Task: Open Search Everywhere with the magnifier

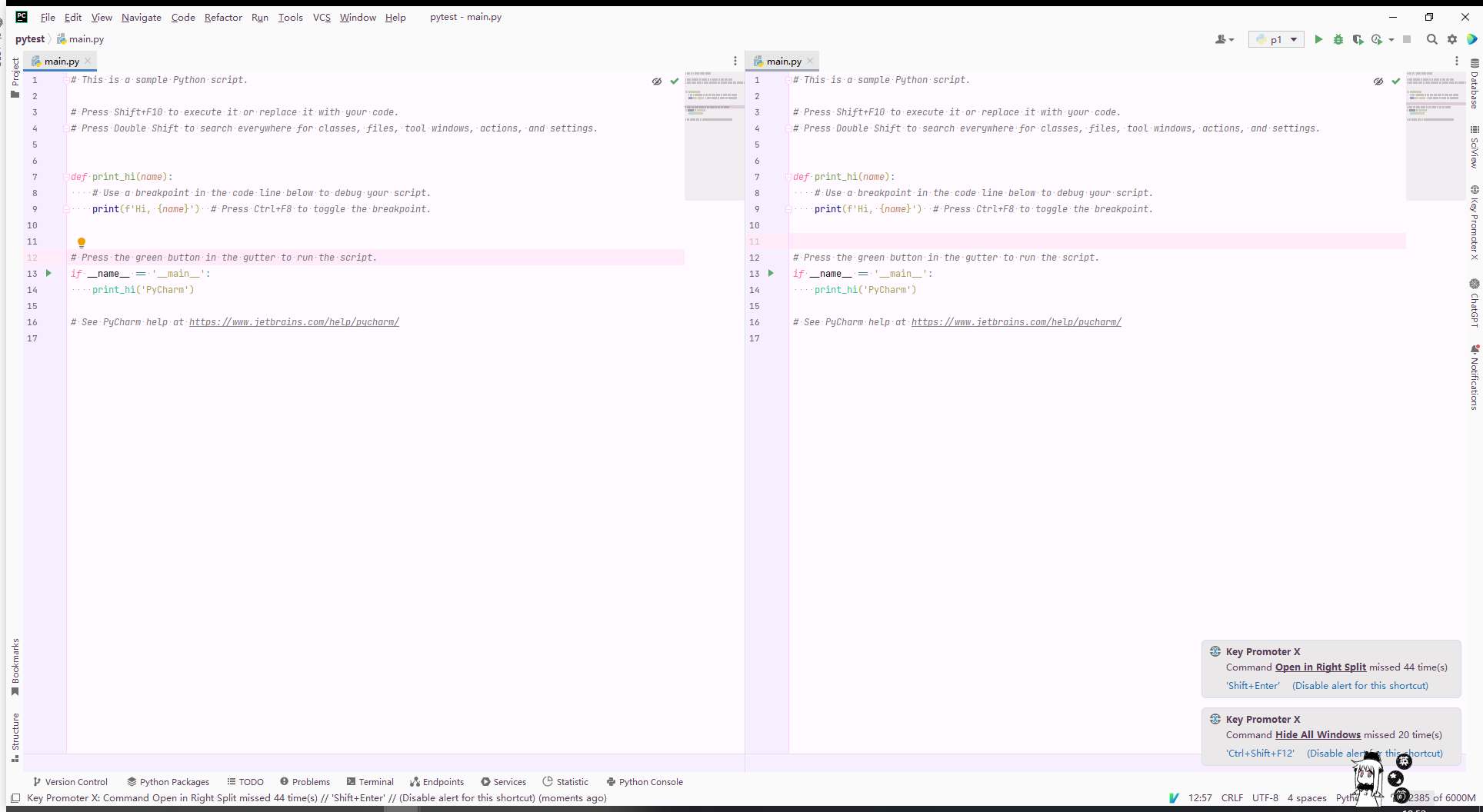Action: point(1432,39)
